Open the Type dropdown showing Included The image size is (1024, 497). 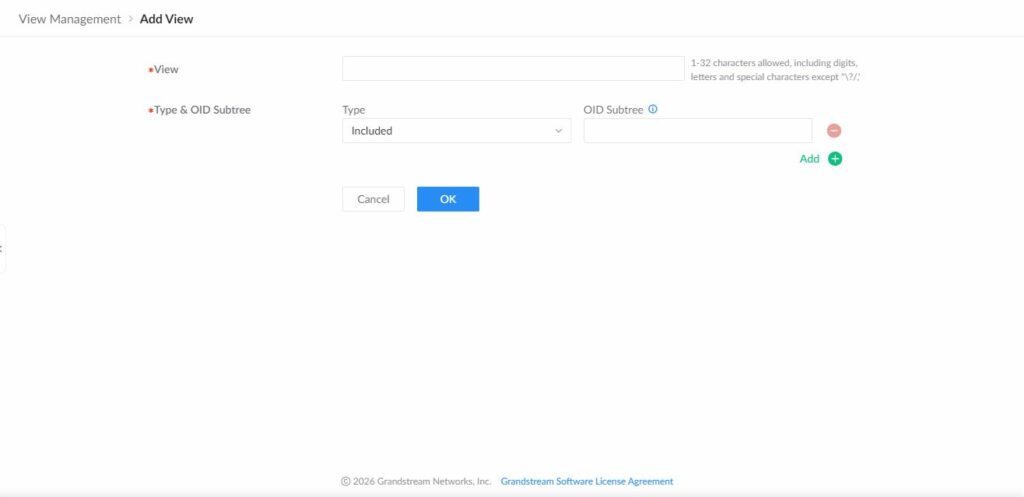pos(456,131)
